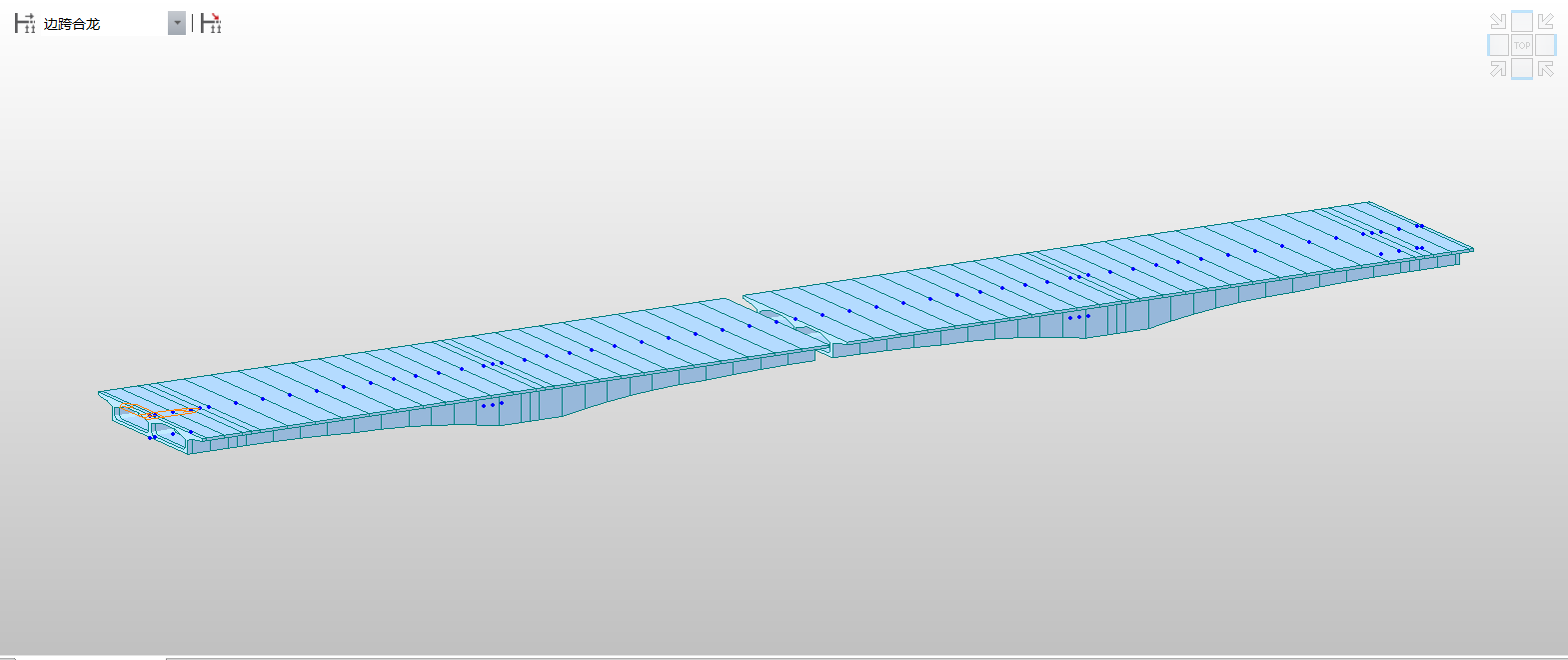Click the lower-left diagonal arrow of view navigator
The image size is (1568, 660).
point(1498,68)
